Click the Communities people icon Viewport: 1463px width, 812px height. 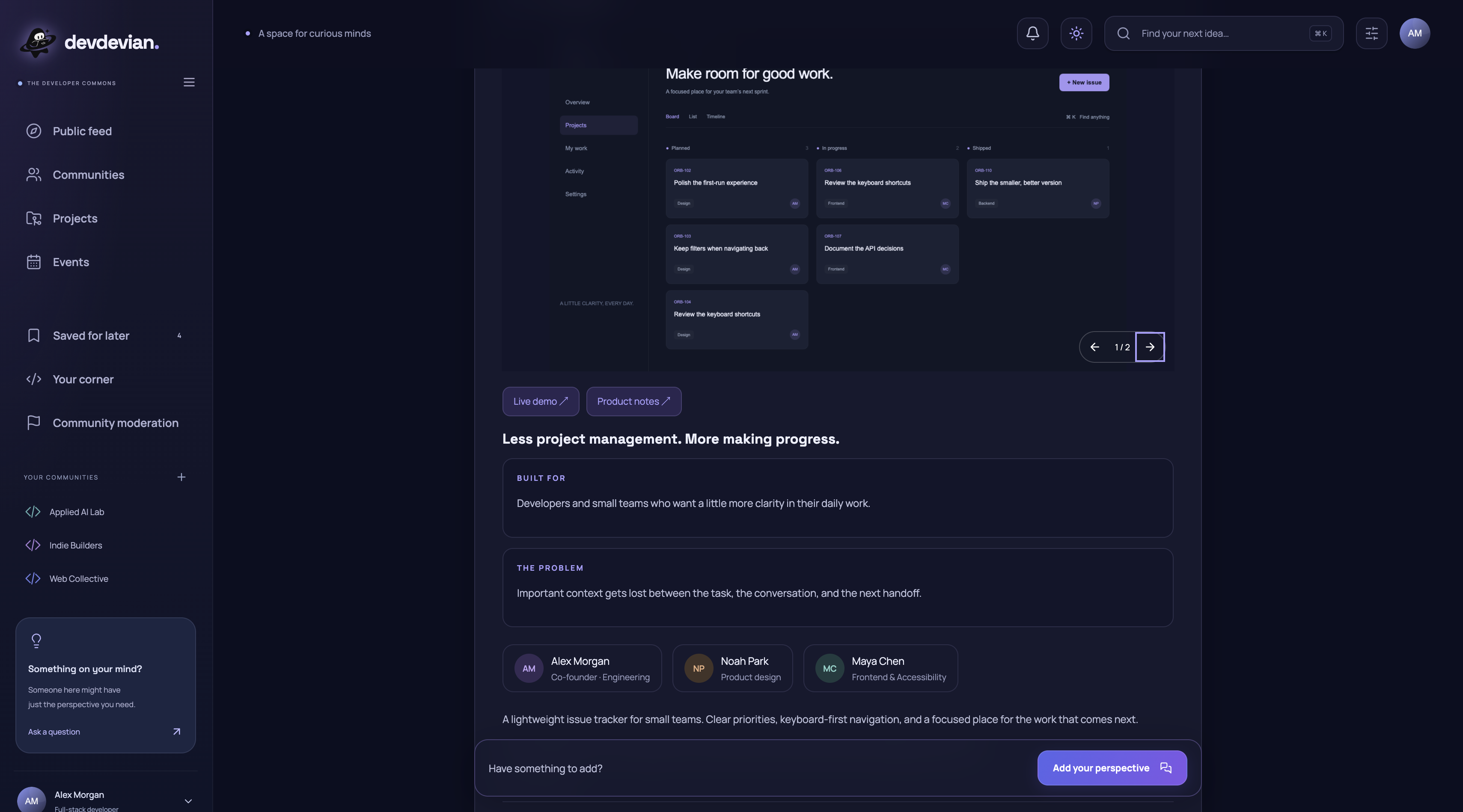click(x=33, y=175)
